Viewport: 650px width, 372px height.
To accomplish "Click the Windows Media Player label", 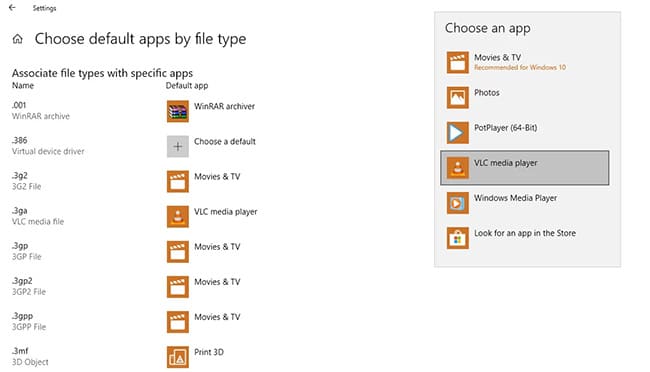I will pos(515,198).
